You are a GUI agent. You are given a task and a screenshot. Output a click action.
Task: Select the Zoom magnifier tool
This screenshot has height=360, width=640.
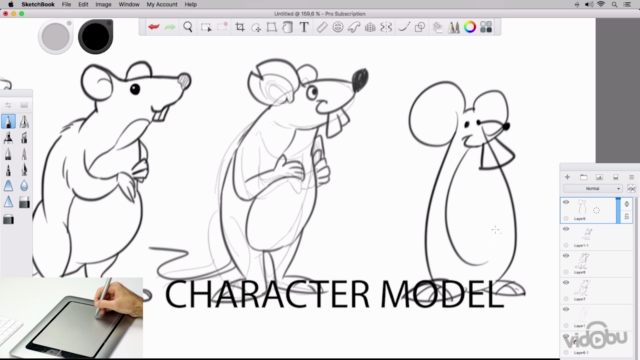click(x=188, y=27)
